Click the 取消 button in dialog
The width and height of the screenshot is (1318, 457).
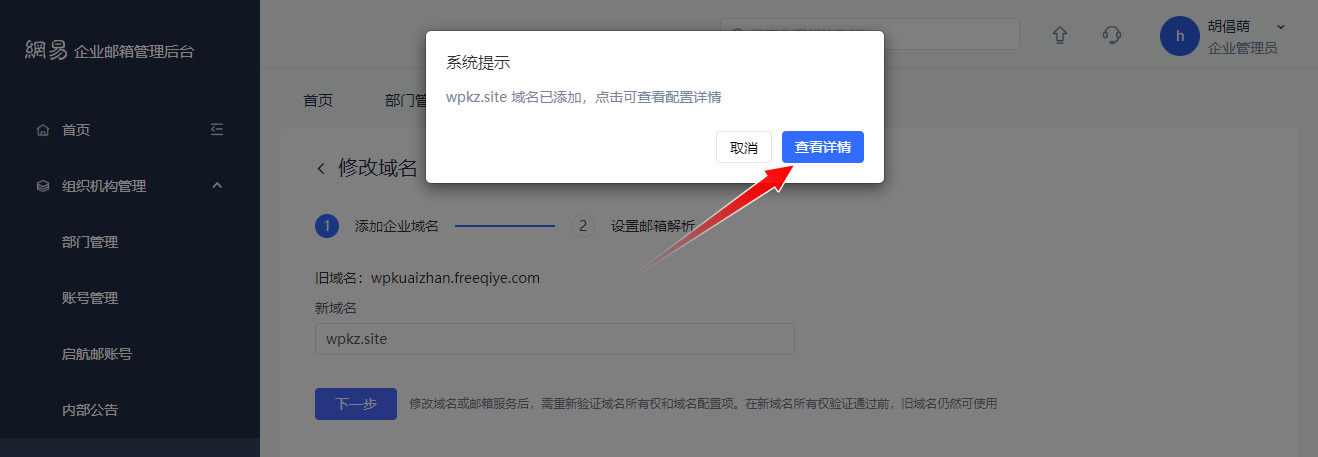point(744,147)
